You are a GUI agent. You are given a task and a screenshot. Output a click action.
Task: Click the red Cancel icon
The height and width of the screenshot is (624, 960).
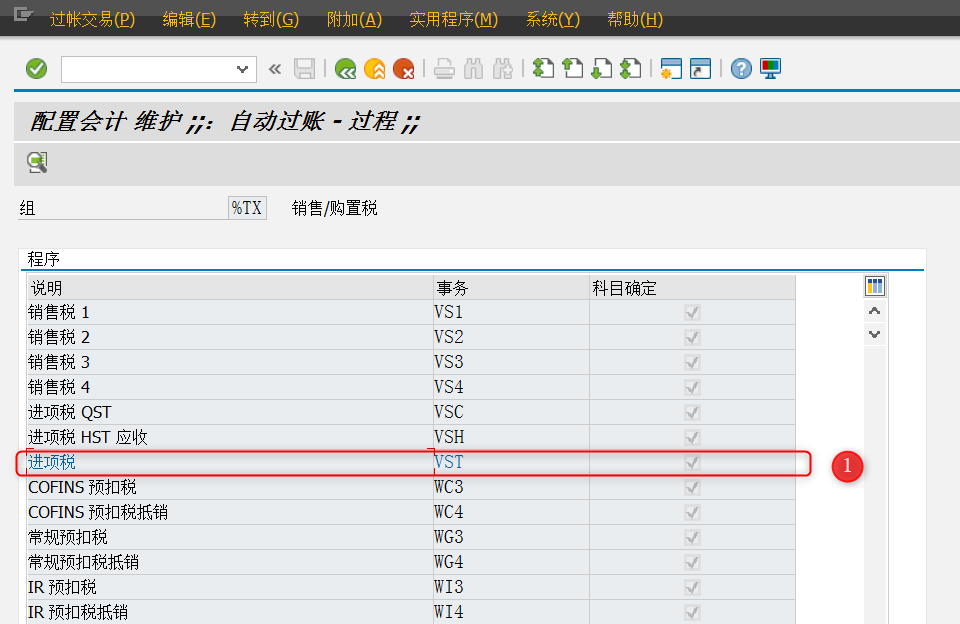(404, 69)
